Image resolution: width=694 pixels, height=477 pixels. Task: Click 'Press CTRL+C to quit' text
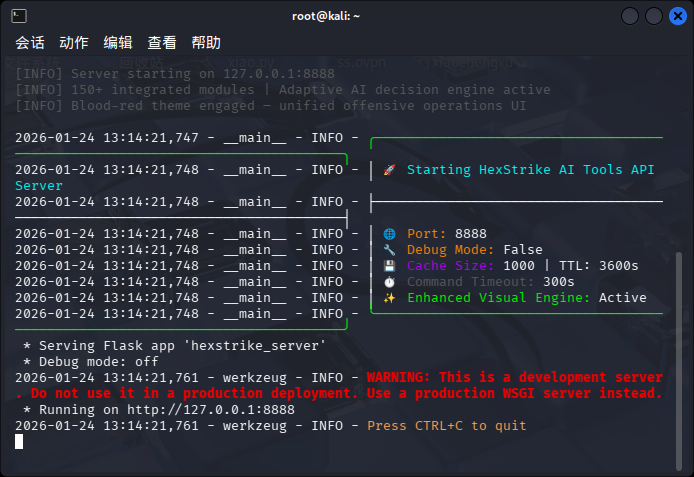[447, 426]
